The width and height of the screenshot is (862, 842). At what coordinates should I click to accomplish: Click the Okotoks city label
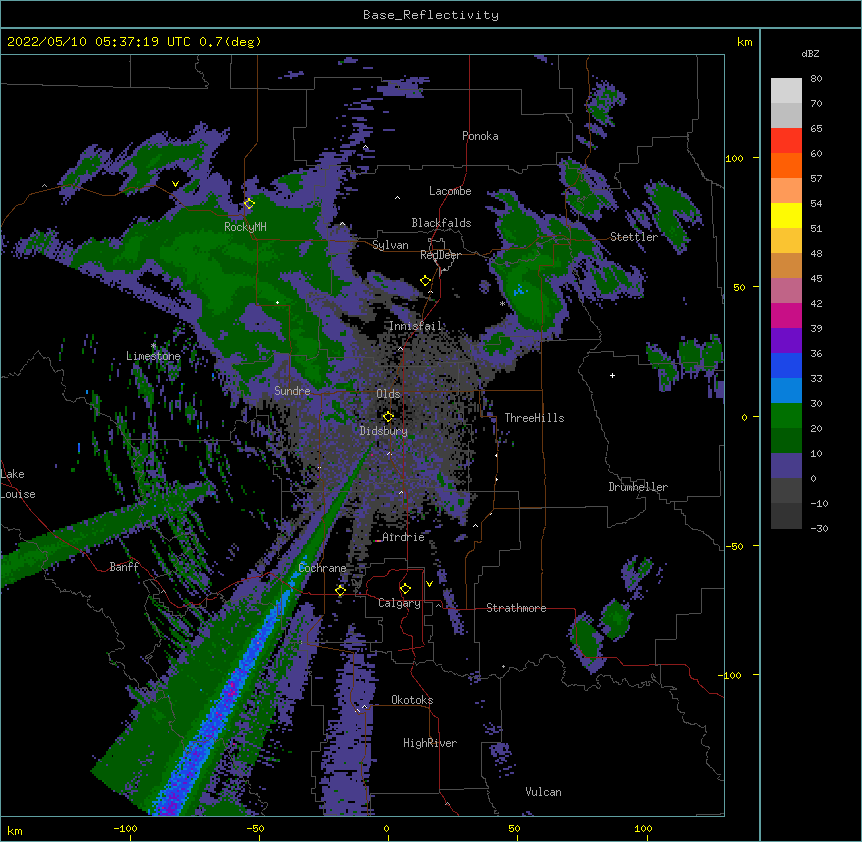click(x=412, y=700)
